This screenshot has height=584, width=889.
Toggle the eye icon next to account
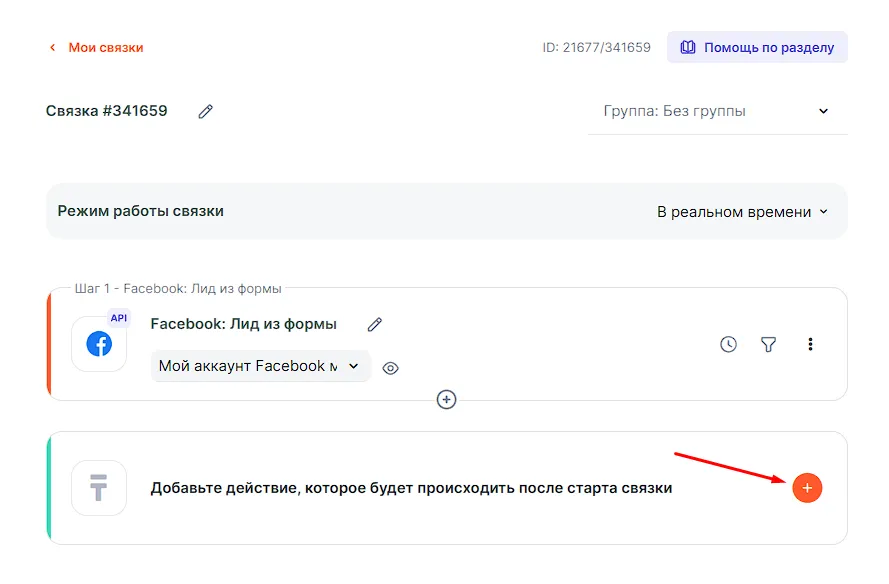pos(391,368)
